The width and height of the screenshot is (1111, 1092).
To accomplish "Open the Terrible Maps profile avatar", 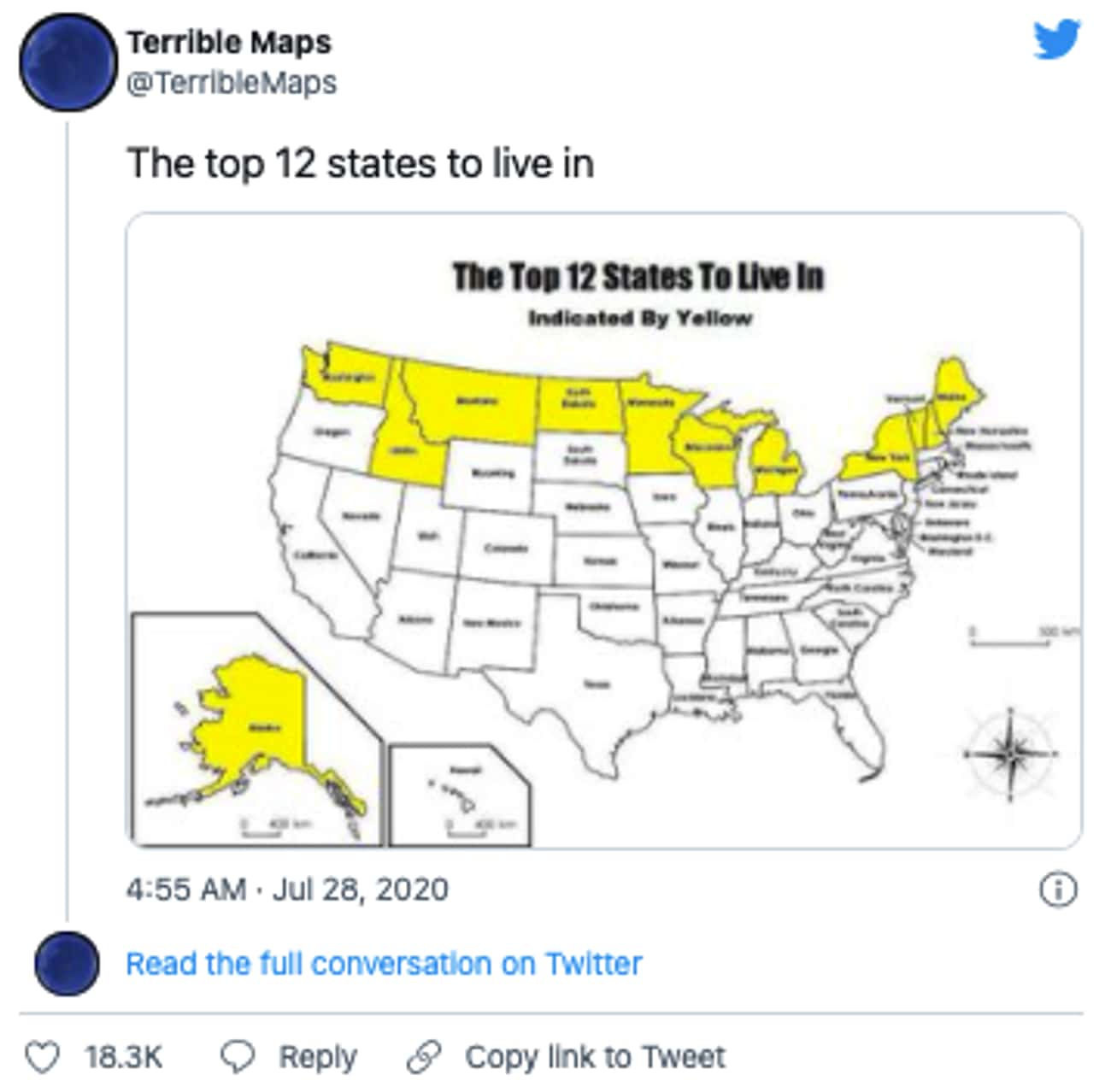I will coord(68,62).
